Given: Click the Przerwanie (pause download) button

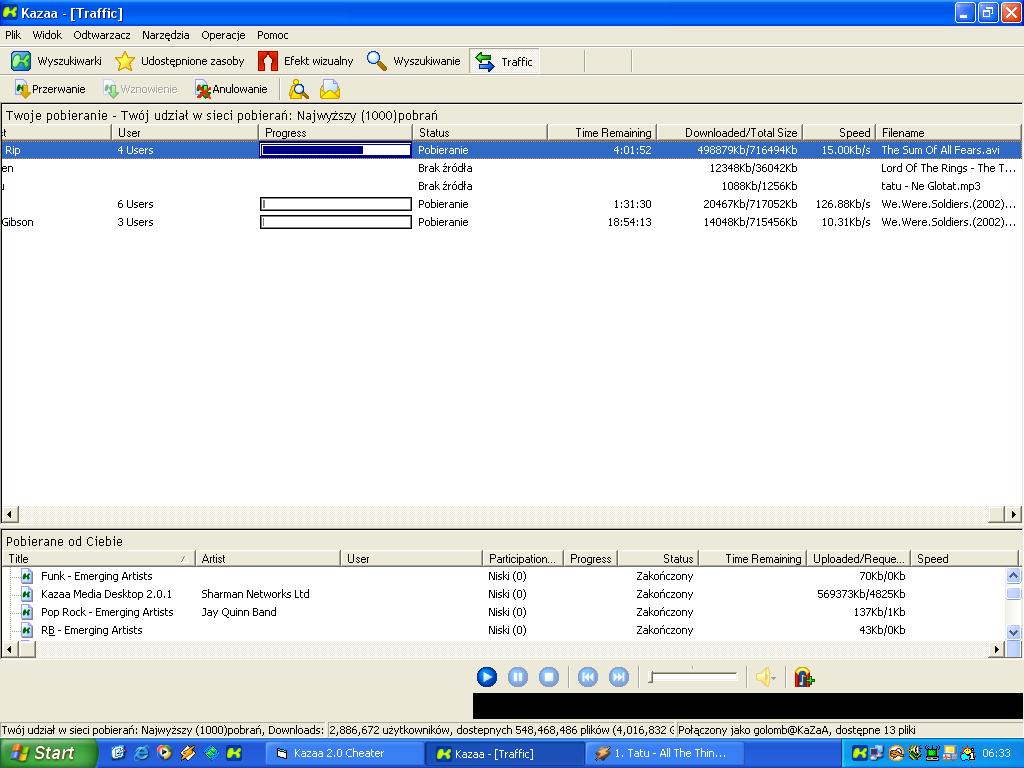Looking at the screenshot, I should coord(50,89).
